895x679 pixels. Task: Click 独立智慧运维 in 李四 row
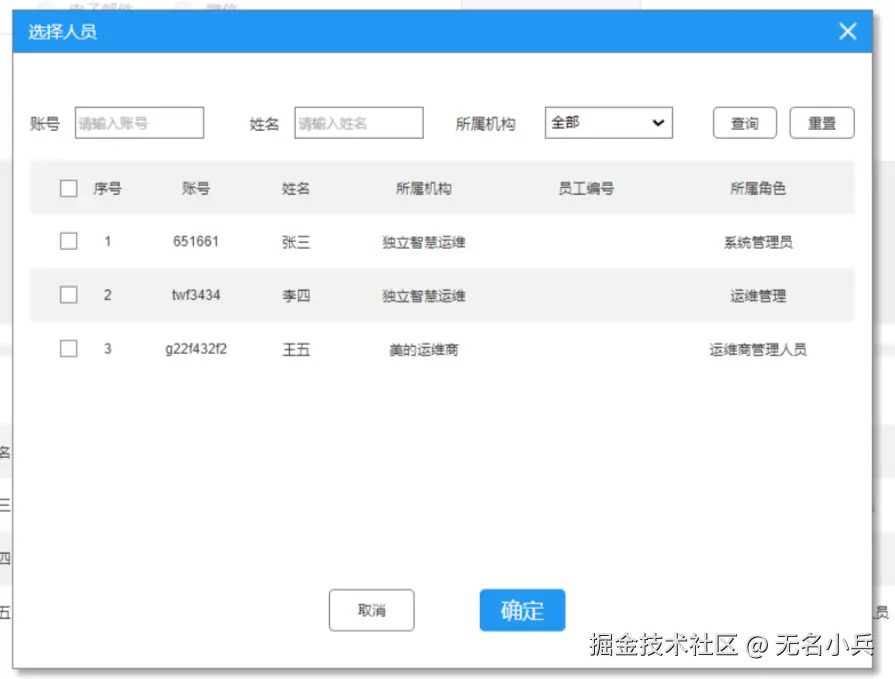(x=424, y=296)
